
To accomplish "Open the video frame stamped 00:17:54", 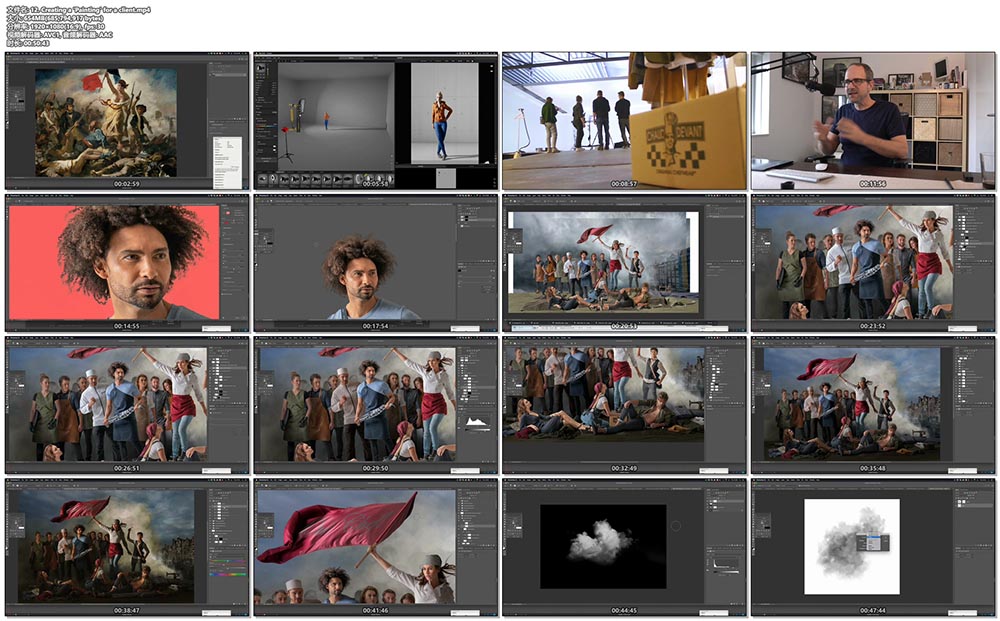I will (376, 263).
